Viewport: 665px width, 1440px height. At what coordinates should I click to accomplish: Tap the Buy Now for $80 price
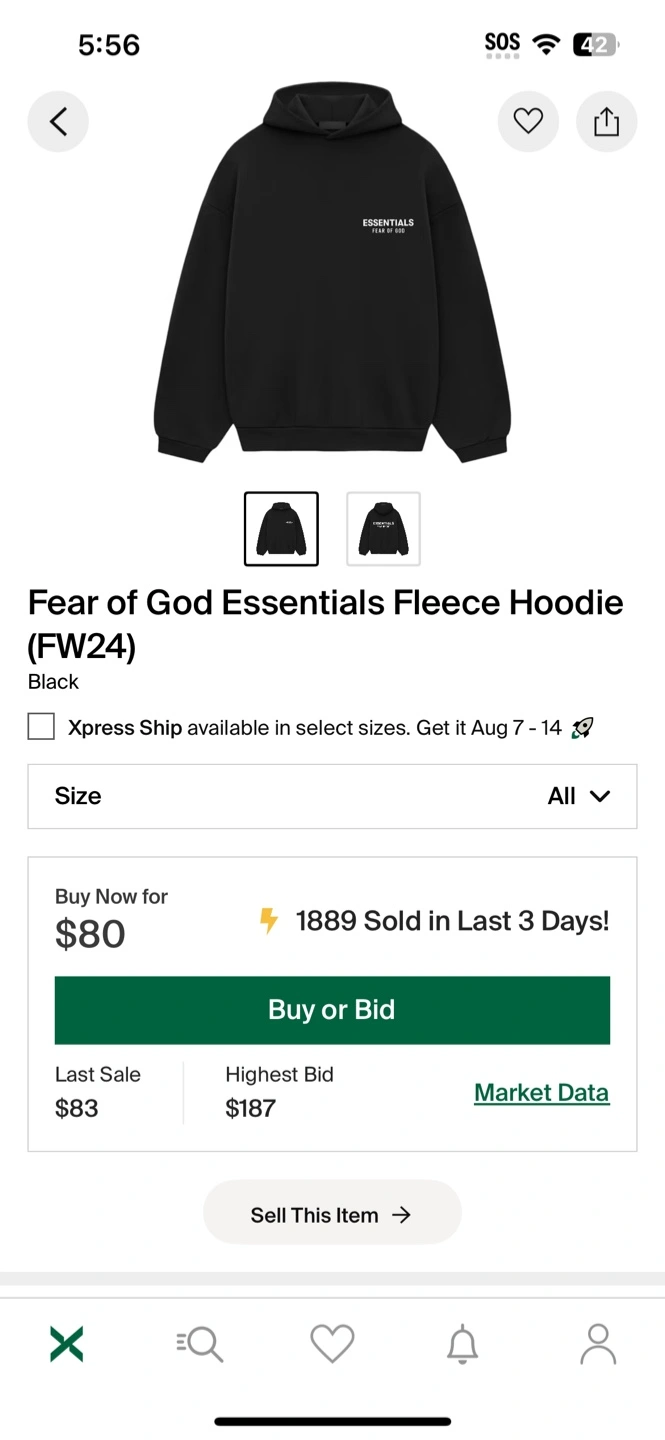[x=90, y=934]
